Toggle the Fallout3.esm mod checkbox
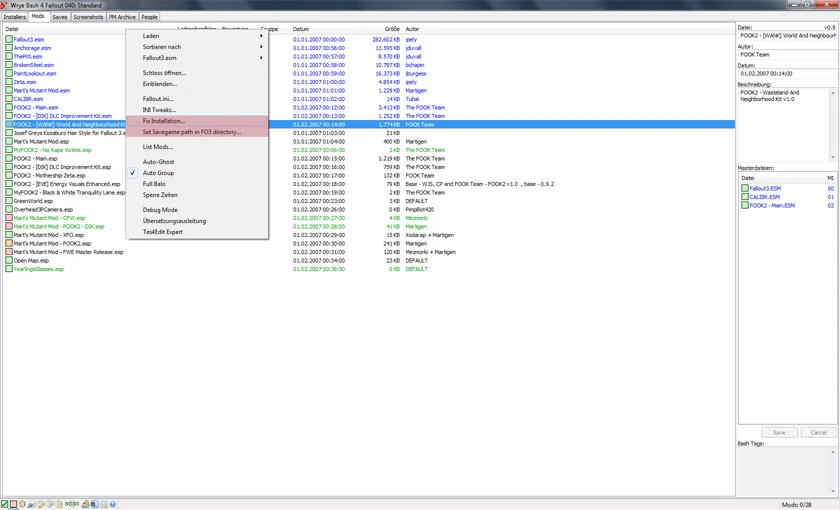Image resolution: width=840 pixels, height=510 pixels. pyautogui.click(x=9, y=39)
